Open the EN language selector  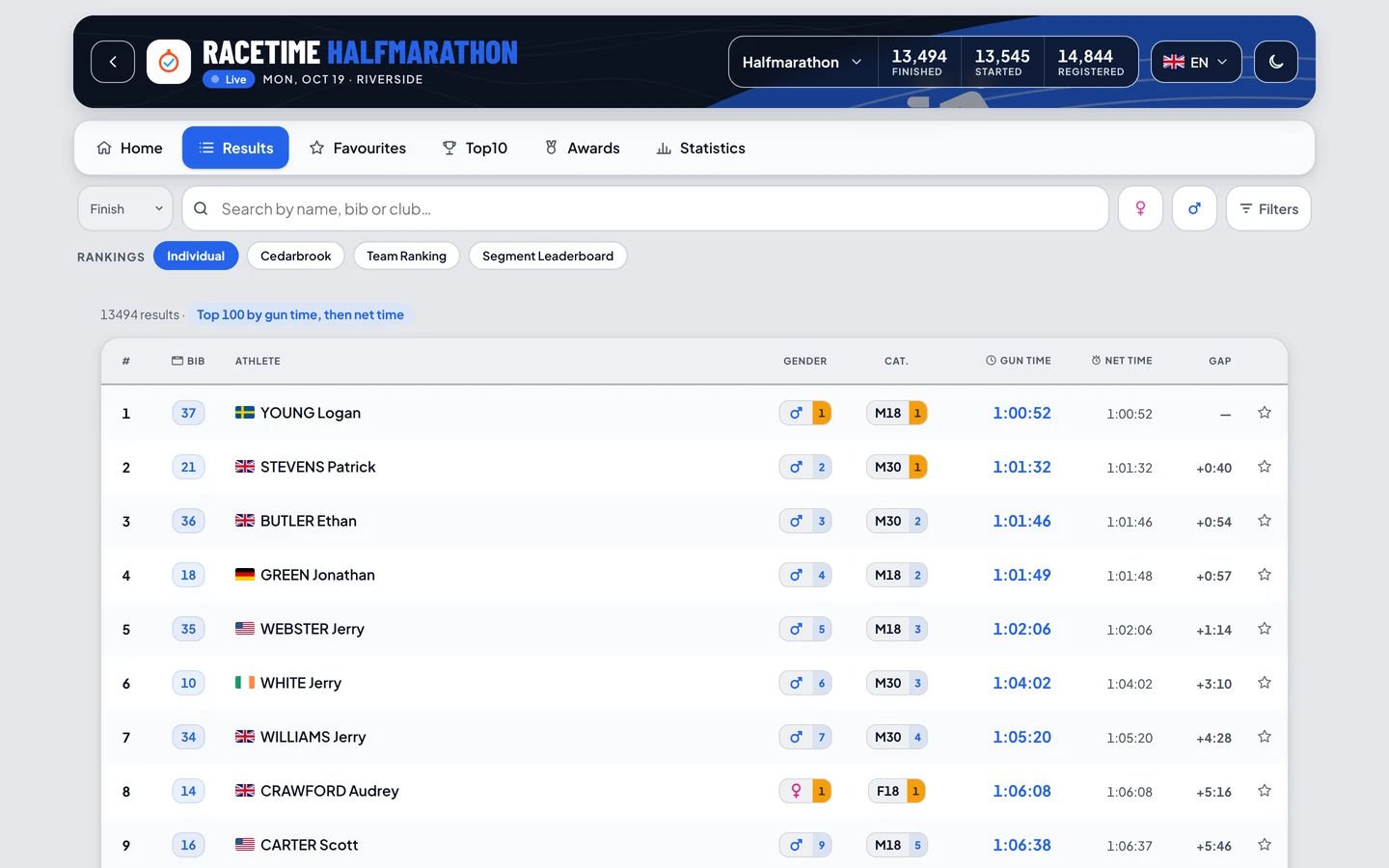(1196, 62)
